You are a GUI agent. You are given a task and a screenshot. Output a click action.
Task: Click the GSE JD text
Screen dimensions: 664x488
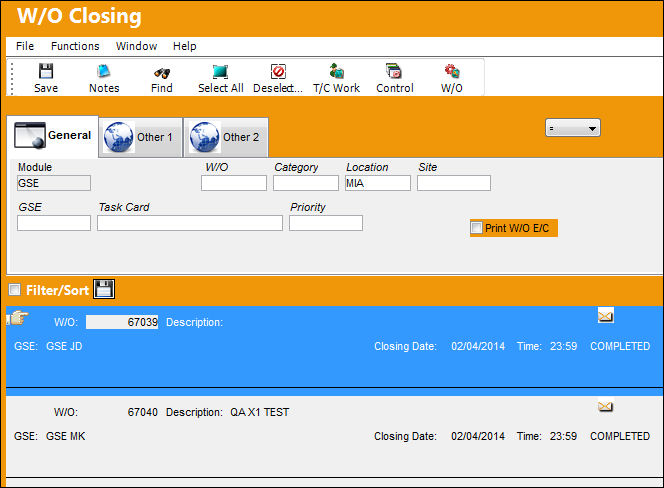(x=64, y=346)
